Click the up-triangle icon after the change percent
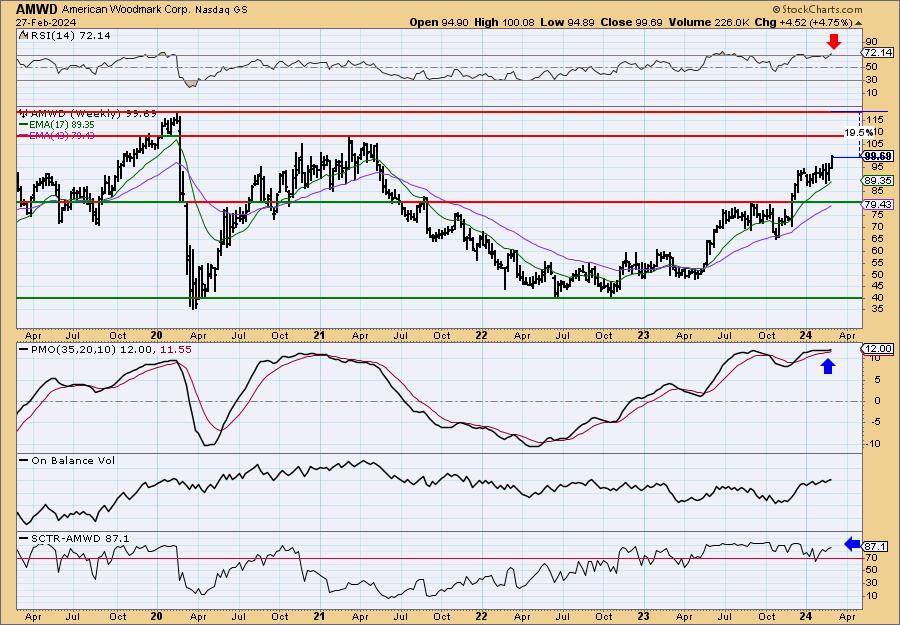Image resolution: width=900 pixels, height=625 pixels. [859, 23]
